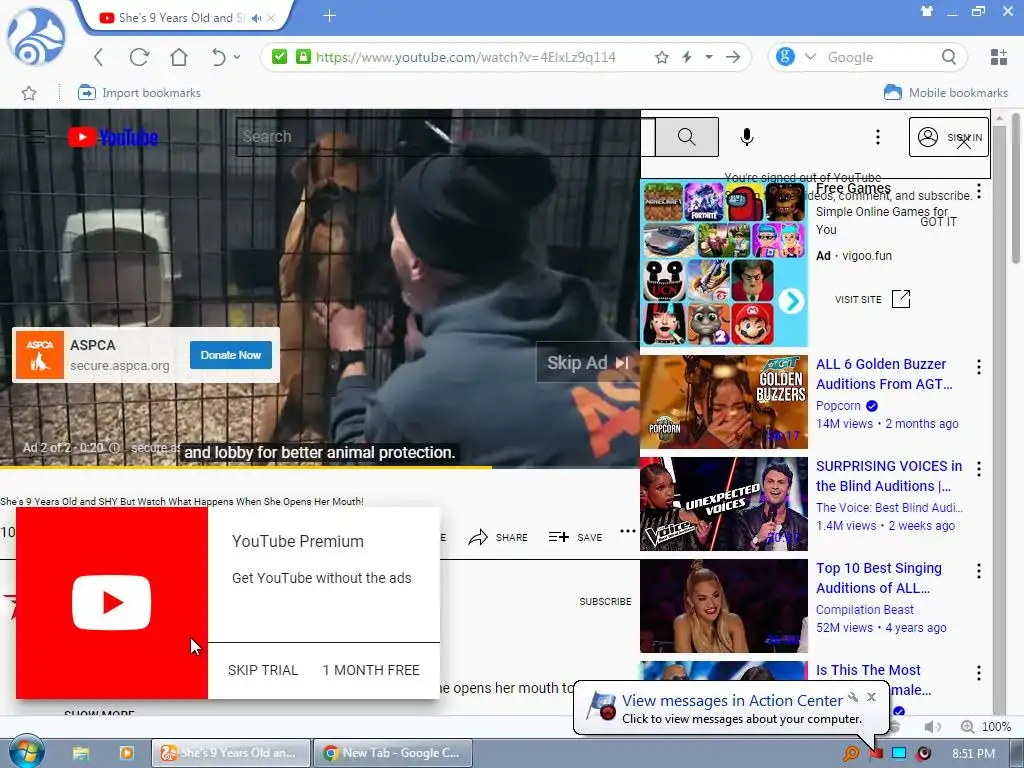Screen dimensions: 1024x768
Task: Click the go forward arrow in address bar
Action: [733, 57]
